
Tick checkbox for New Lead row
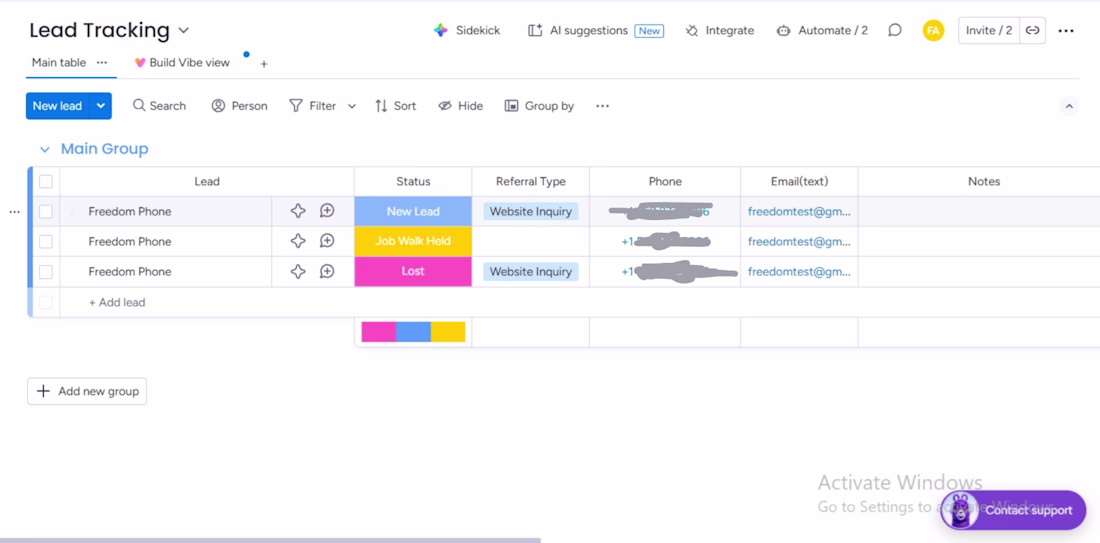(46, 211)
